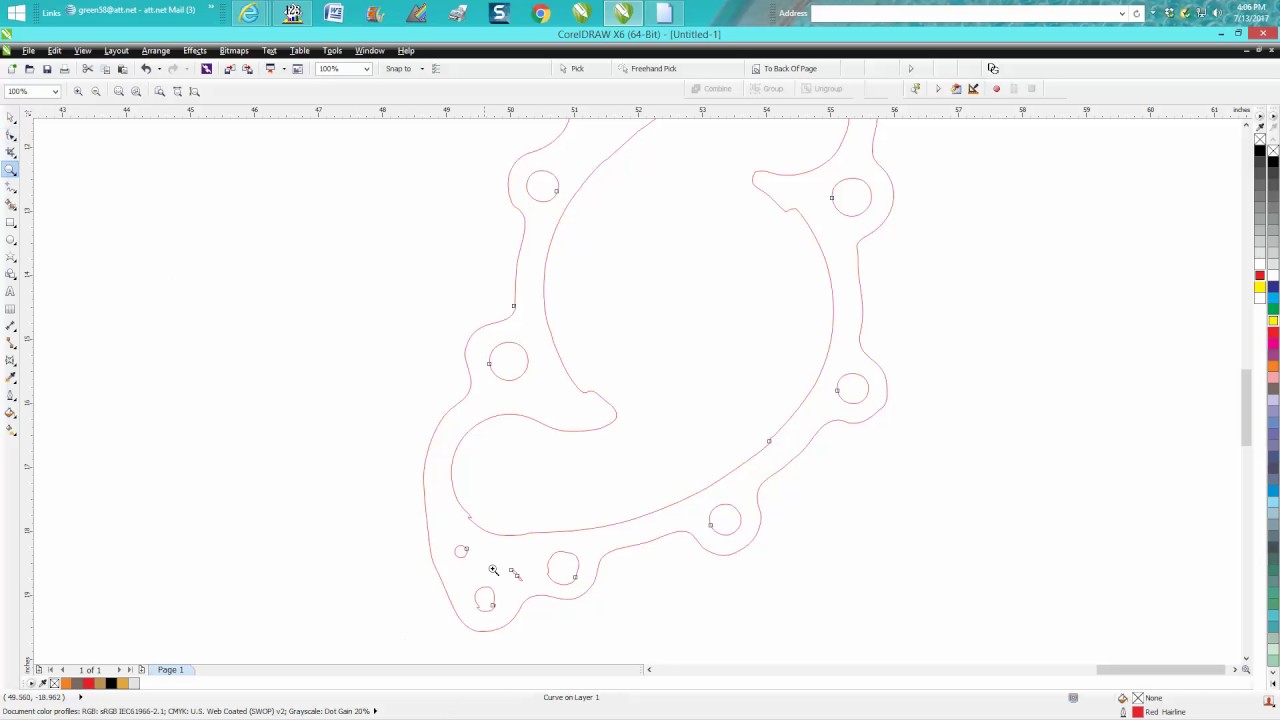Click the Open file icon
The height and width of the screenshot is (720, 1280).
click(x=29, y=69)
